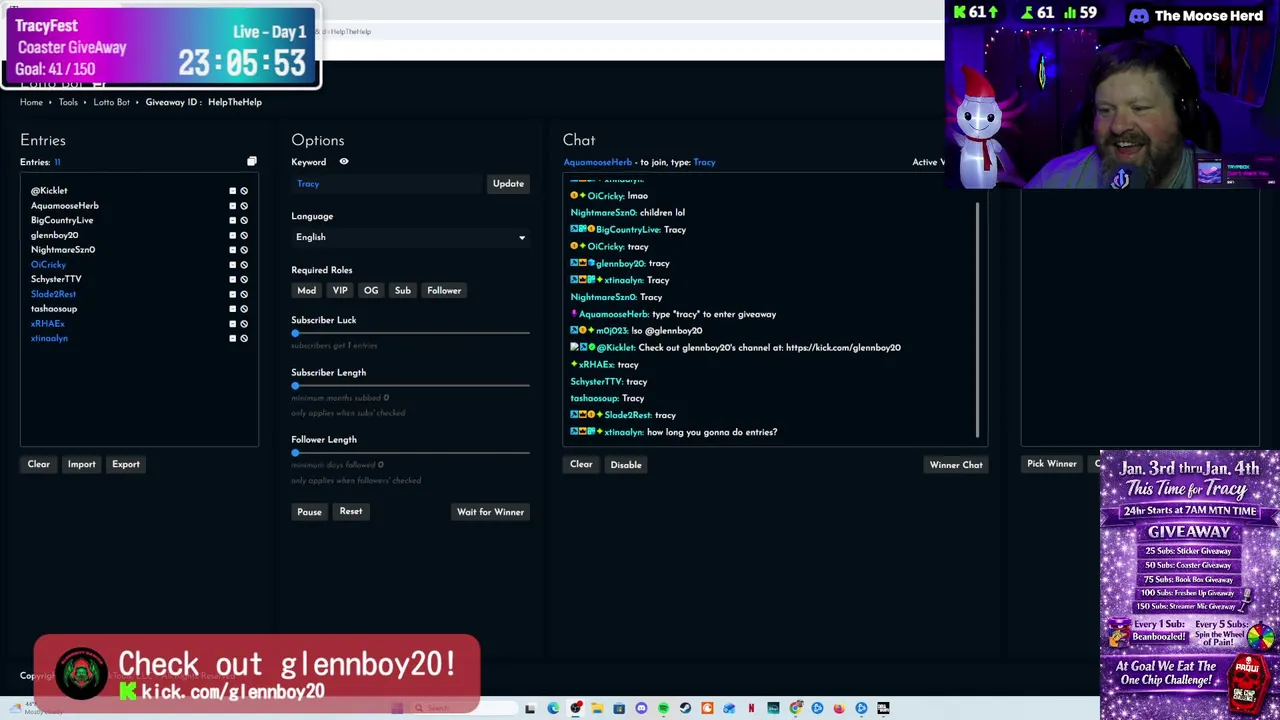Remove @Kicklet entry with minus icon
Viewport: 1280px width, 720px height.
pos(233,191)
